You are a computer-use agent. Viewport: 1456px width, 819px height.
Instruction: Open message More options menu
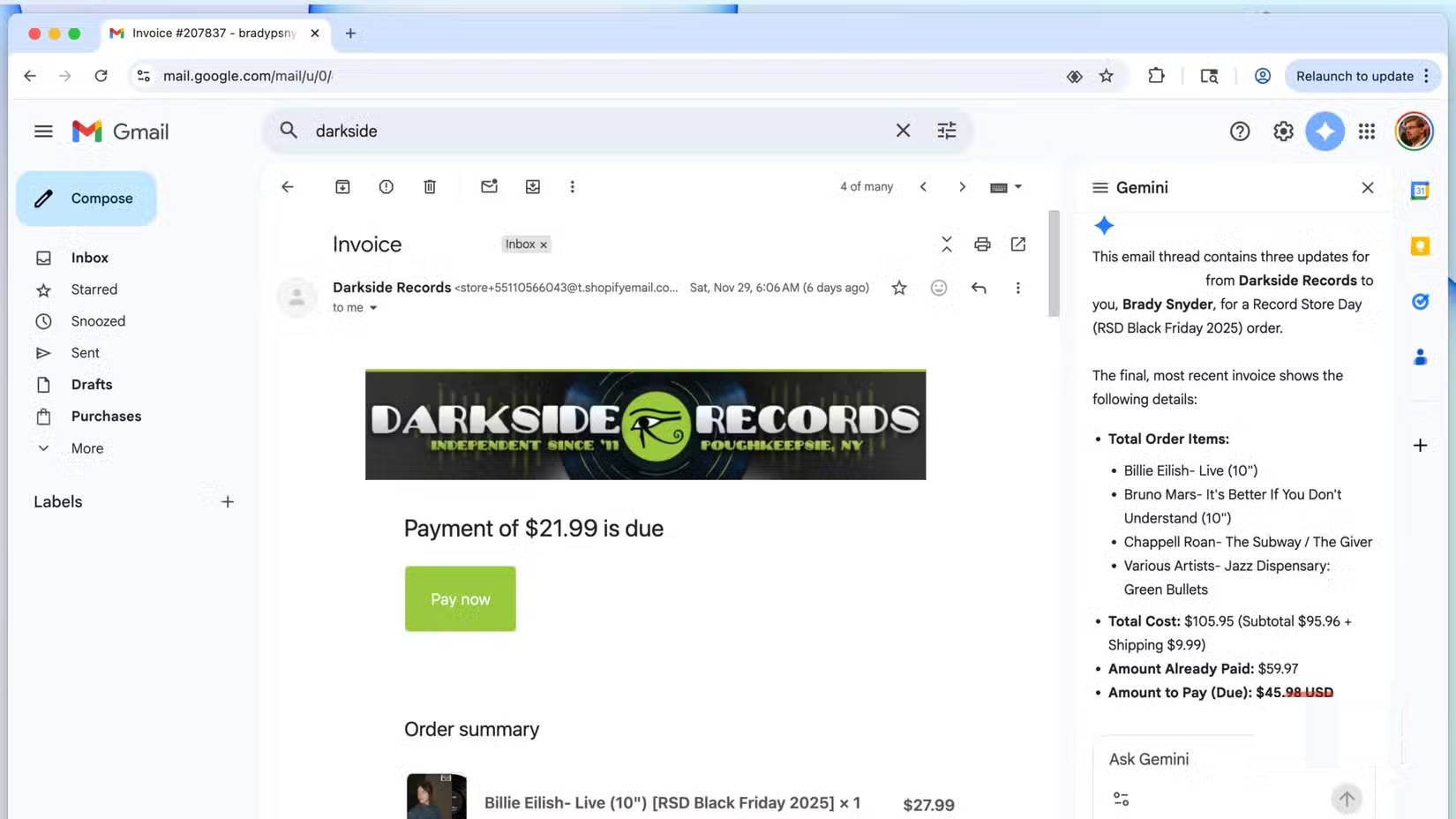pos(1017,288)
